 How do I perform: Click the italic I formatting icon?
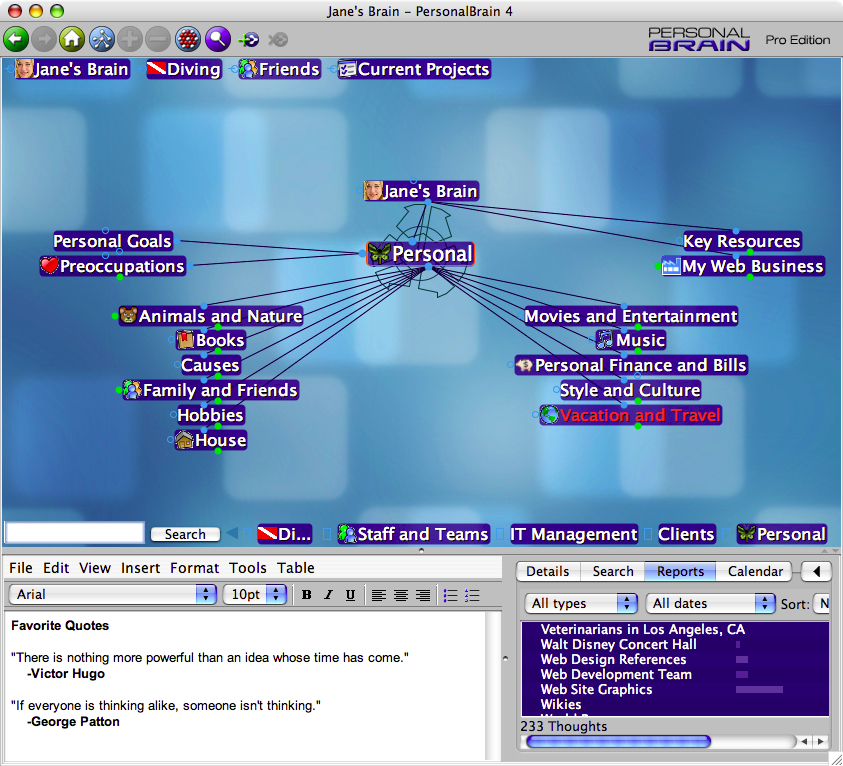coord(328,595)
